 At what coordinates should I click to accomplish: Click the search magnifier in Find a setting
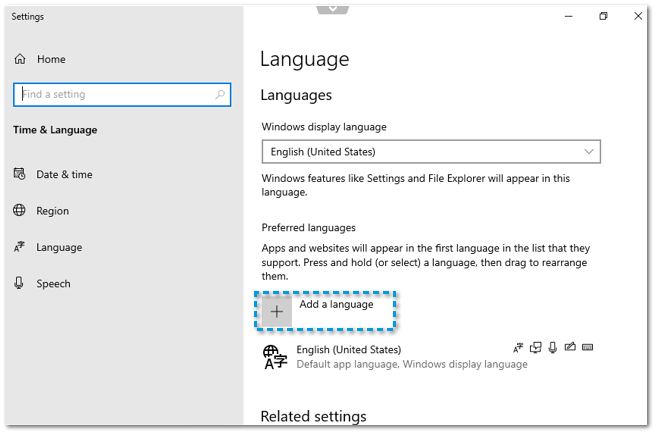[220, 94]
